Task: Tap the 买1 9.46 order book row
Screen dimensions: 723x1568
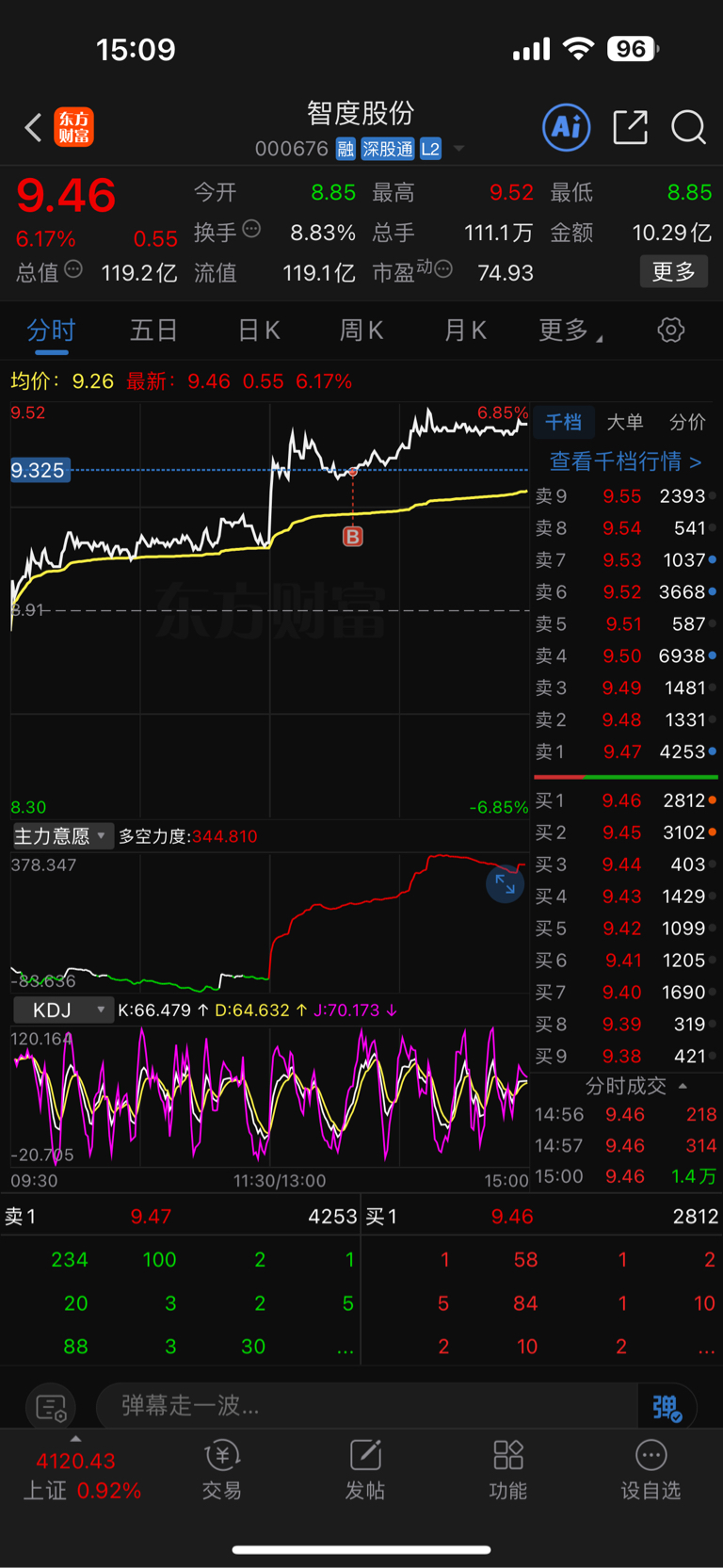Action: (x=626, y=800)
